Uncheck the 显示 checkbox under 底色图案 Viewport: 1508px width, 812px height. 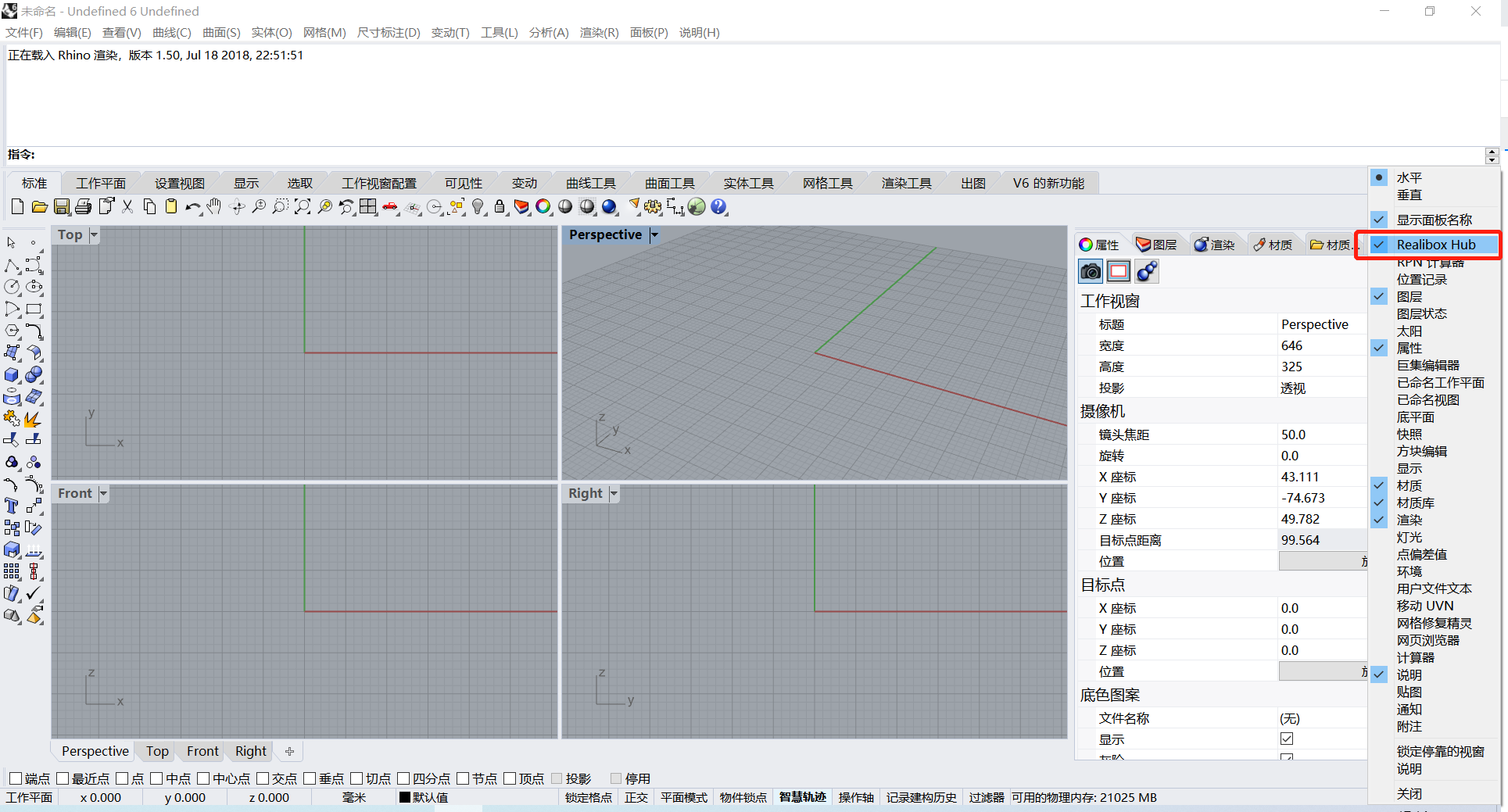tap(1287, 739)
